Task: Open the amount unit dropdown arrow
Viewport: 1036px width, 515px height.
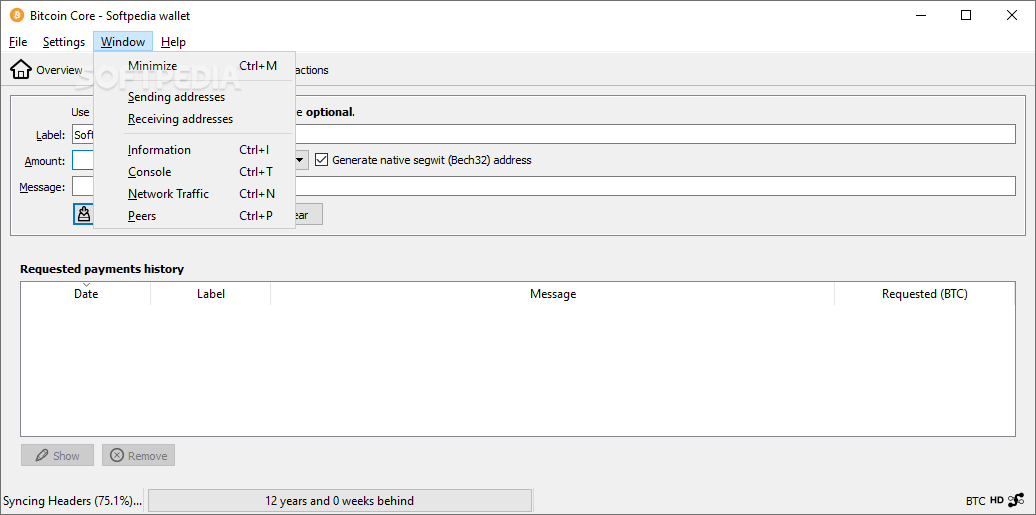Action: tap(301, 160)
